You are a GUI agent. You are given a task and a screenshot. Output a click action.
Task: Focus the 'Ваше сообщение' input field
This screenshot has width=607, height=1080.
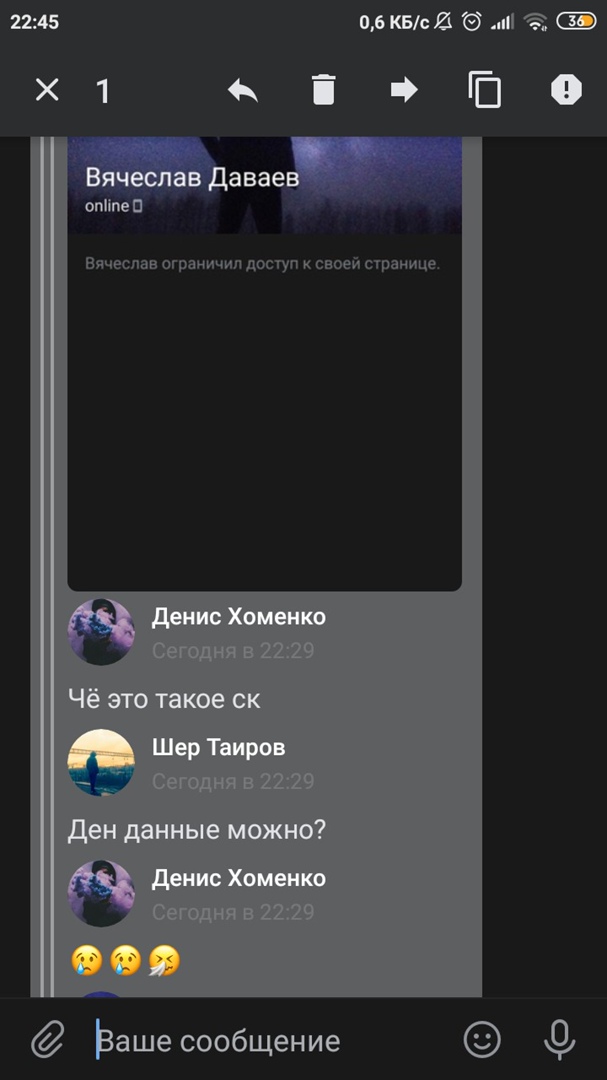pos(276,1041)
